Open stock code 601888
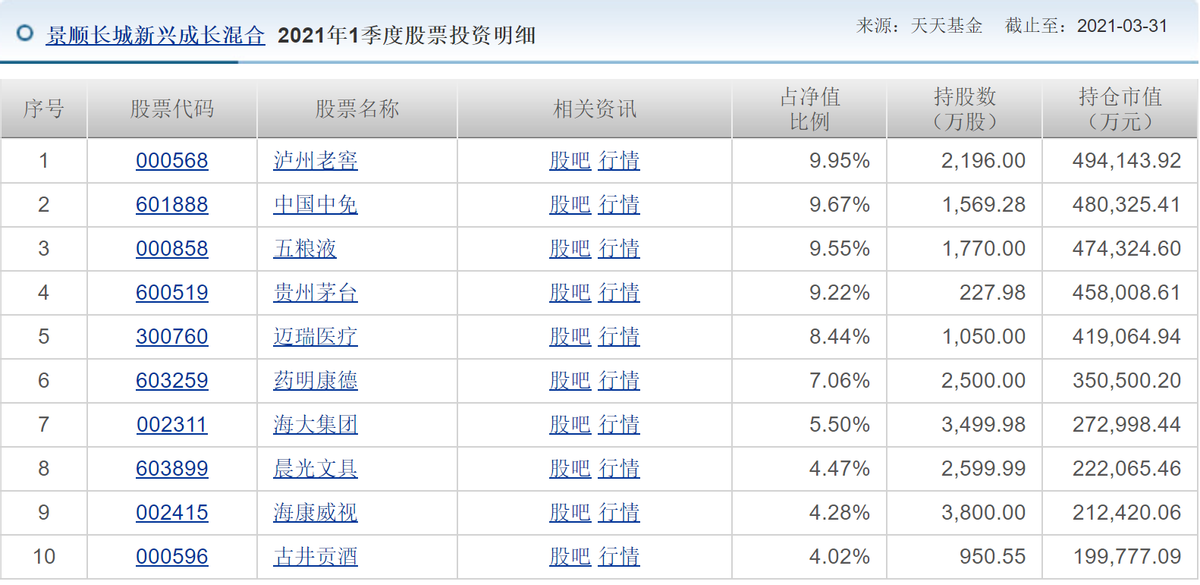The image size is (1200, 585). [172, 205]
